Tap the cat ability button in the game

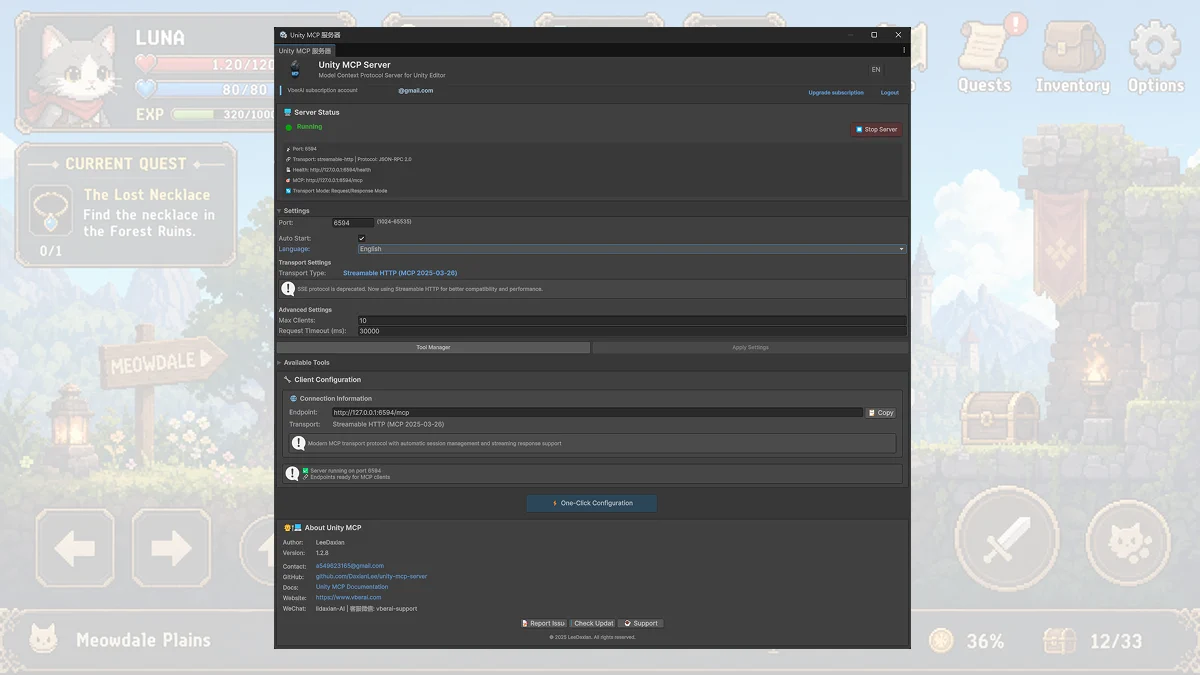pos(1128,542)
